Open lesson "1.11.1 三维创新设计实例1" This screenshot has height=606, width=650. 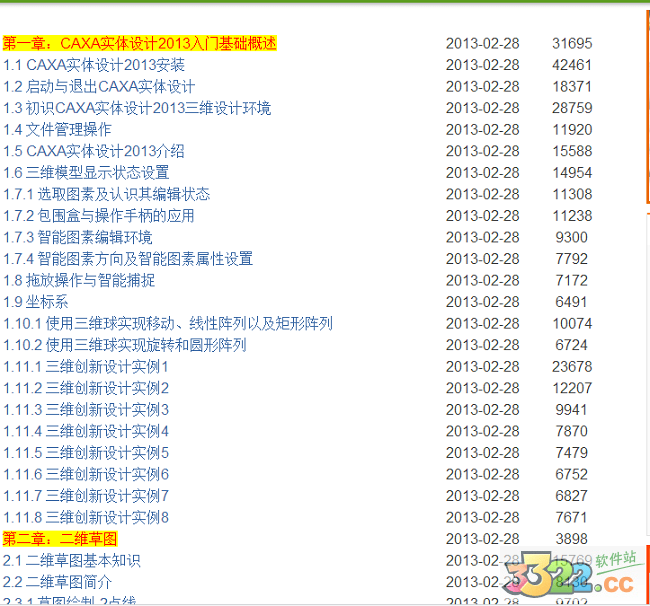pos(86,367)
